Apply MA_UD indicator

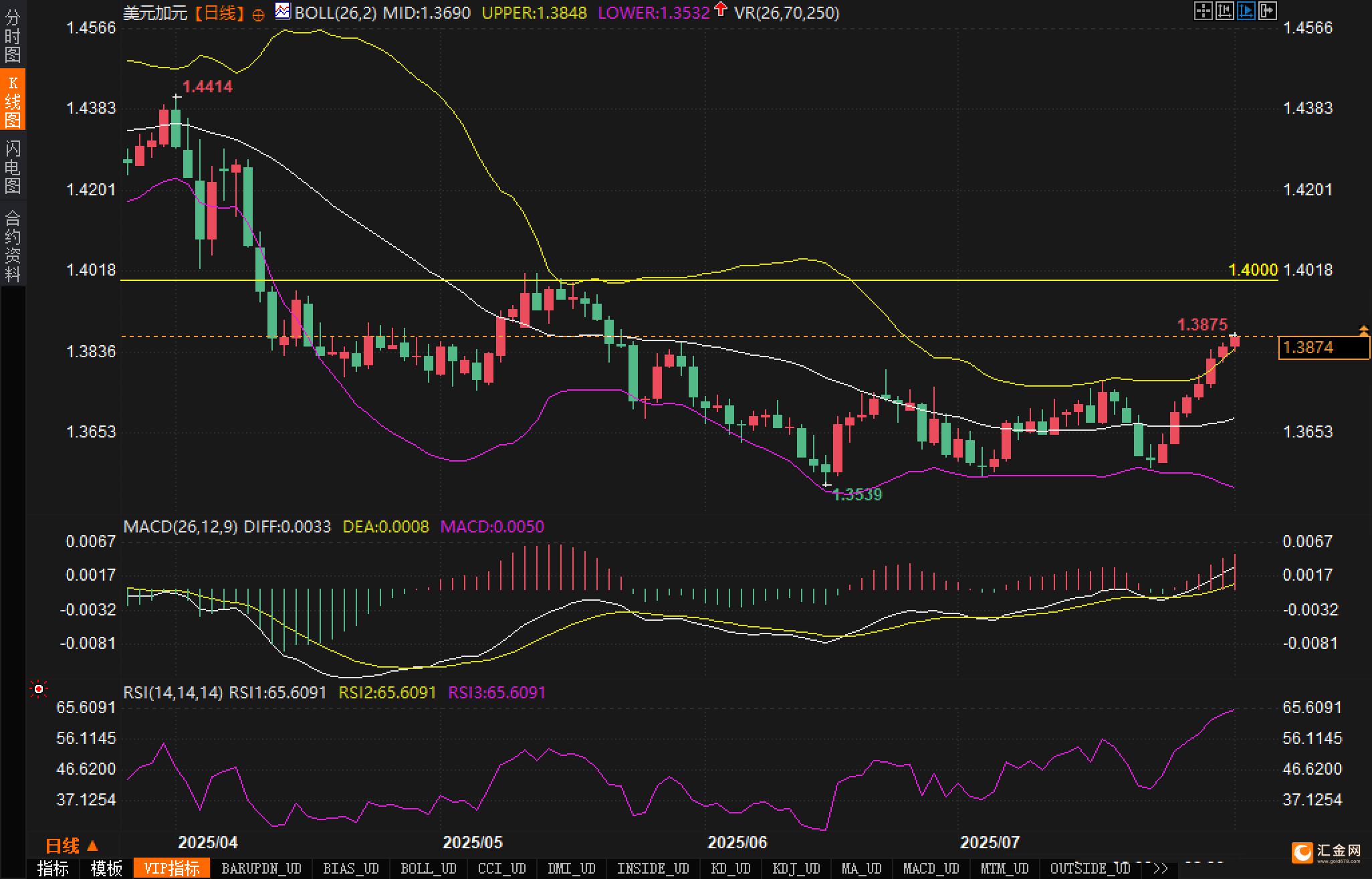pos(862,868)
